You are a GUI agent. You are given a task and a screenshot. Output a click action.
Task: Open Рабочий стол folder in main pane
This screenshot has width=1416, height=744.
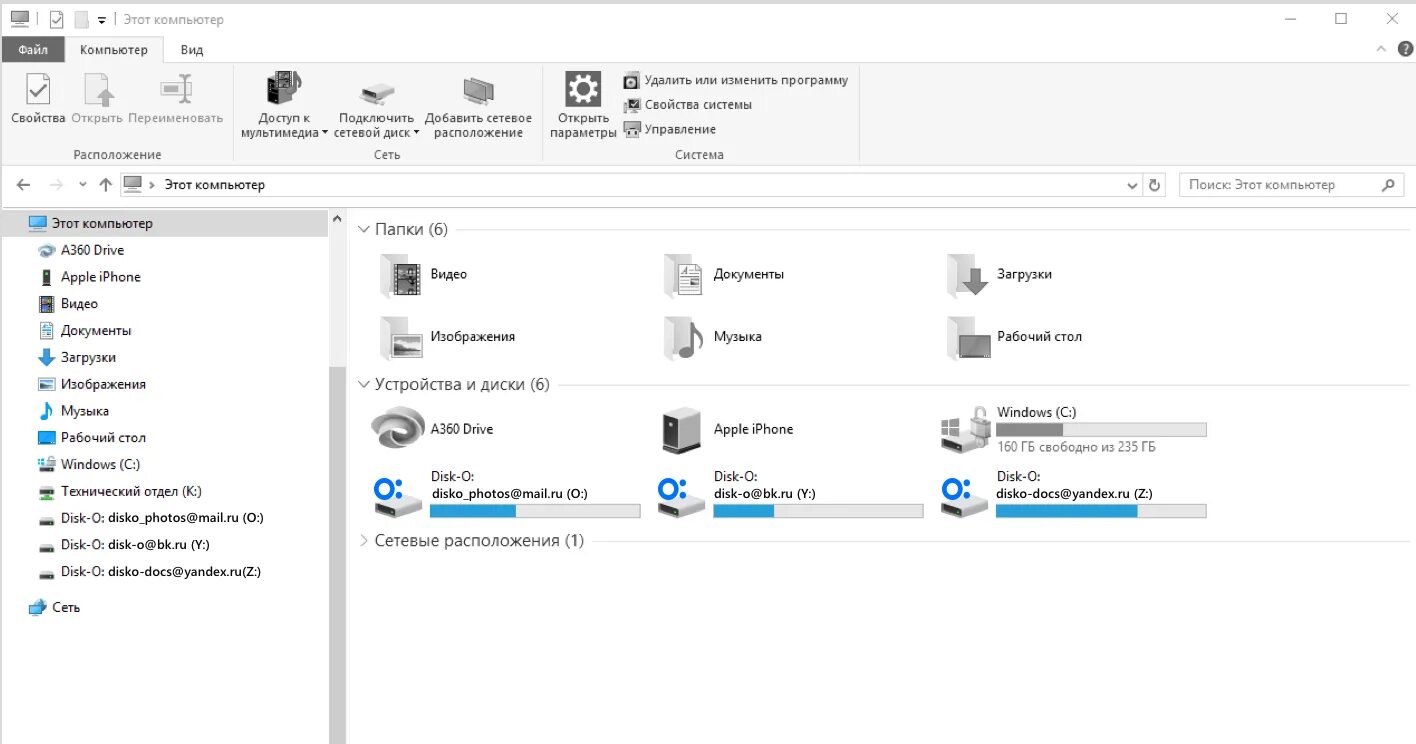1014,338
